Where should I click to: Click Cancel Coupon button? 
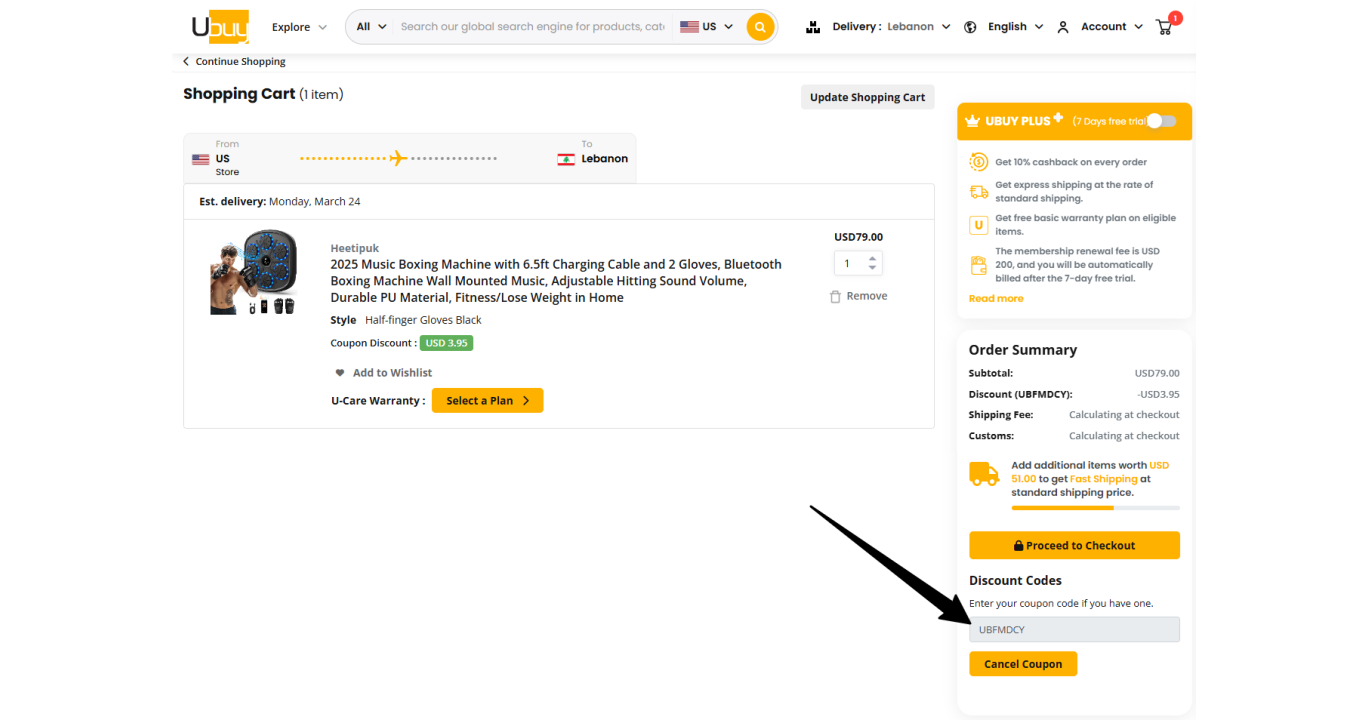point(1023,664)
